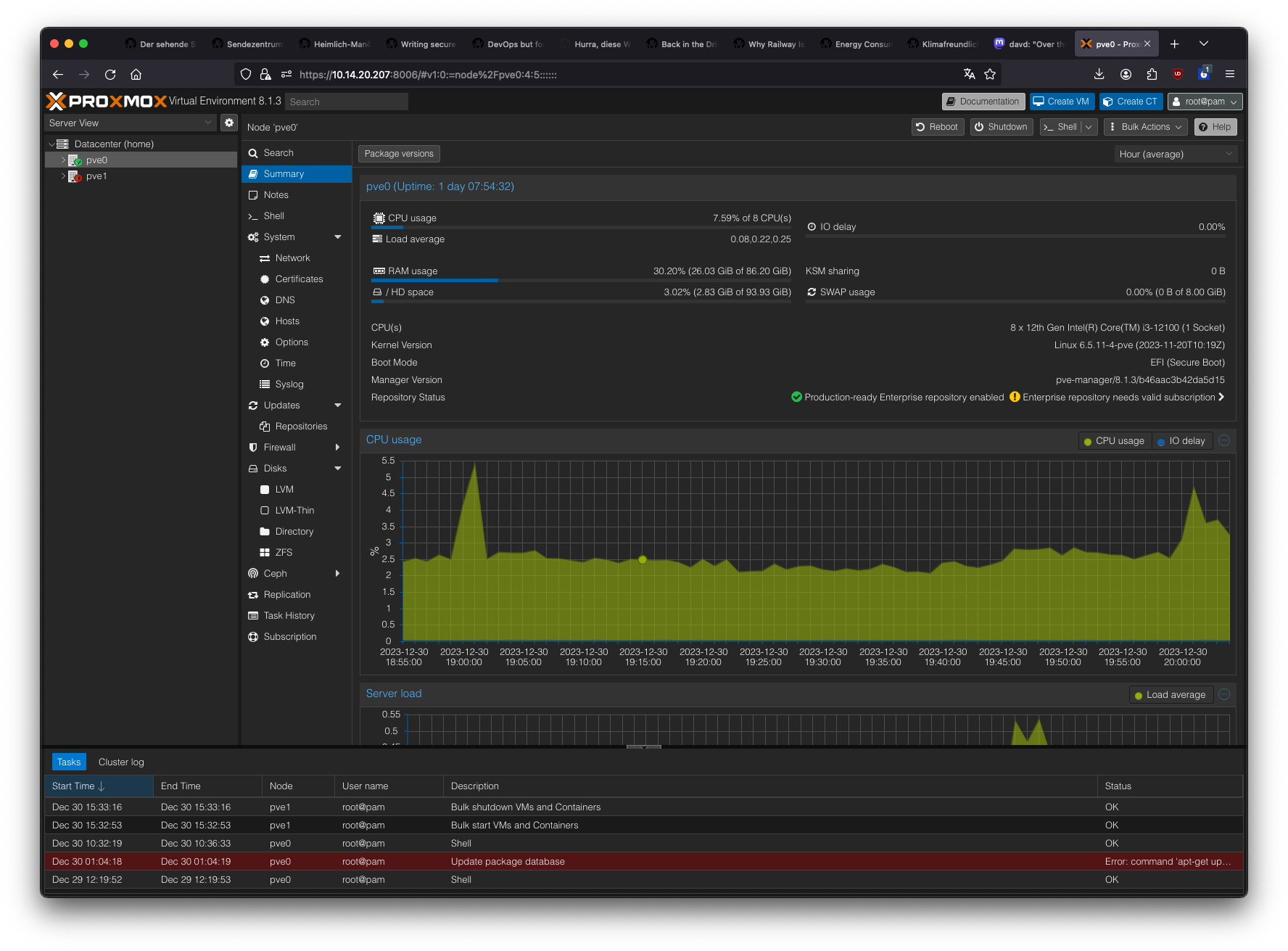Open the browser downloads icon
1288x951 pixels.
(1099, 74)
